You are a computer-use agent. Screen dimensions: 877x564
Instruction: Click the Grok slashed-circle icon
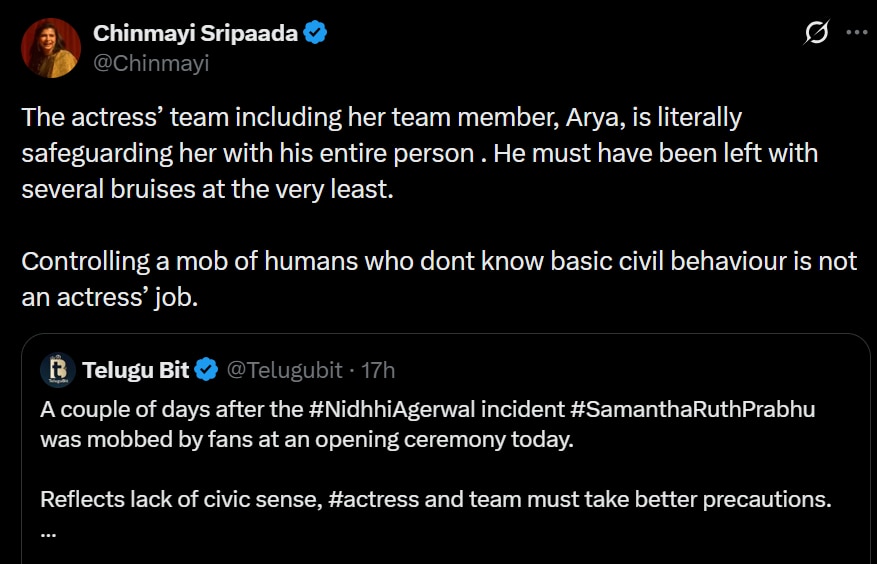click(x=816, y=33)
